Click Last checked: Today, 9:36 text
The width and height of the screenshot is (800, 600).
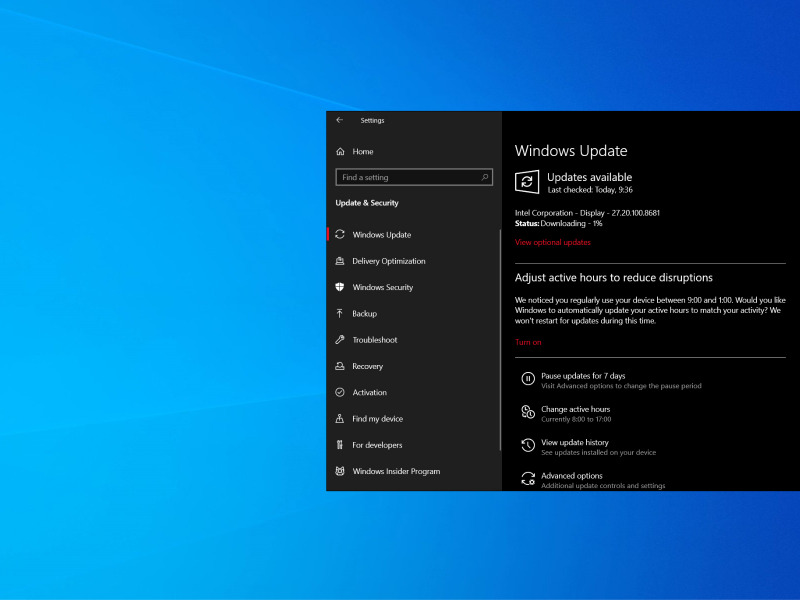tap(590, 190)
